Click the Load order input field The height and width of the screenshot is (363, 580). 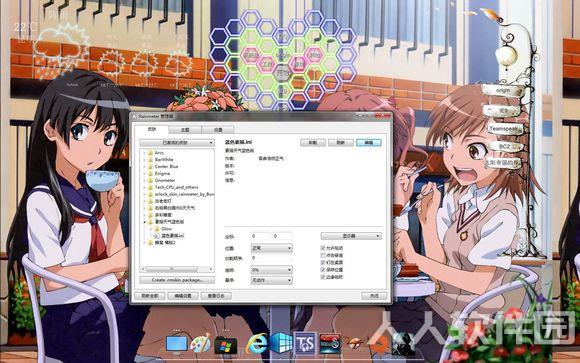[272, 258]
